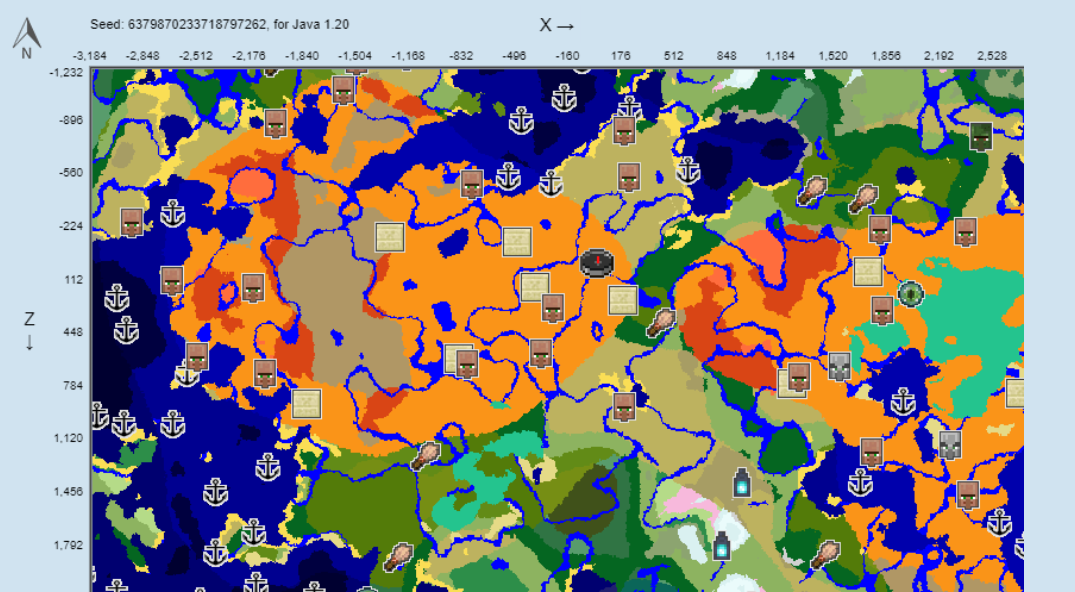This screenshot has width=1075, height=592.
Task: Click the trail ruins brush marker in the southeast
Action: tap(826, 554)
